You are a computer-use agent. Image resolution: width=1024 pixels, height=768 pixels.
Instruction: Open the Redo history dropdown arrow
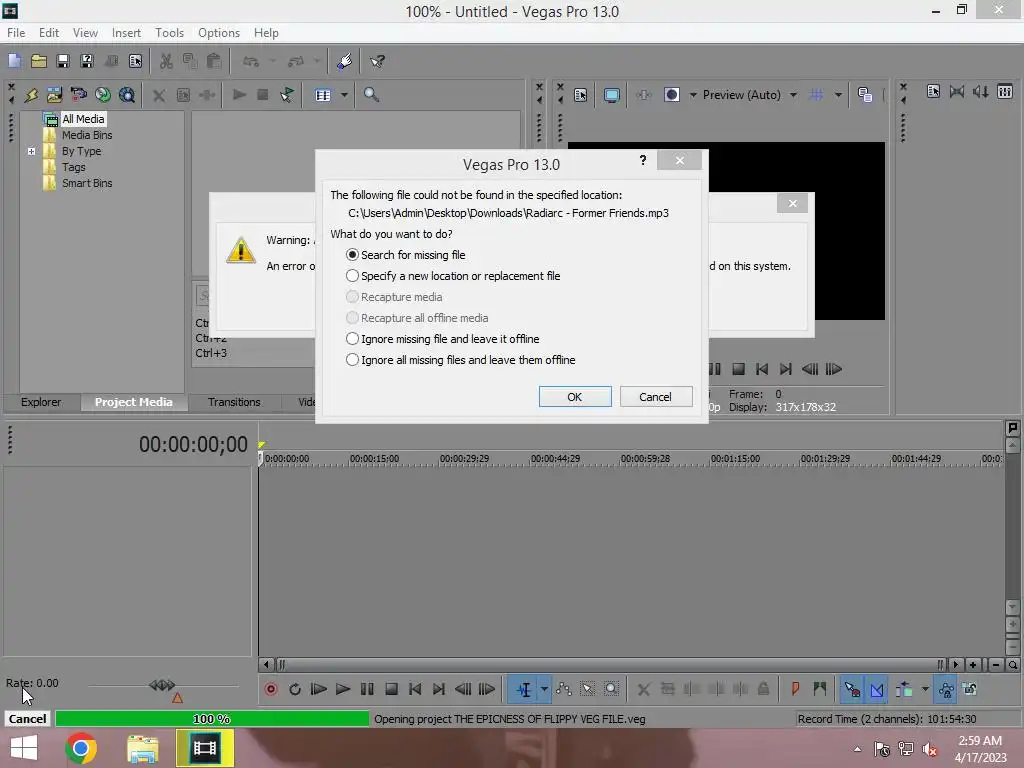(317, 61)
